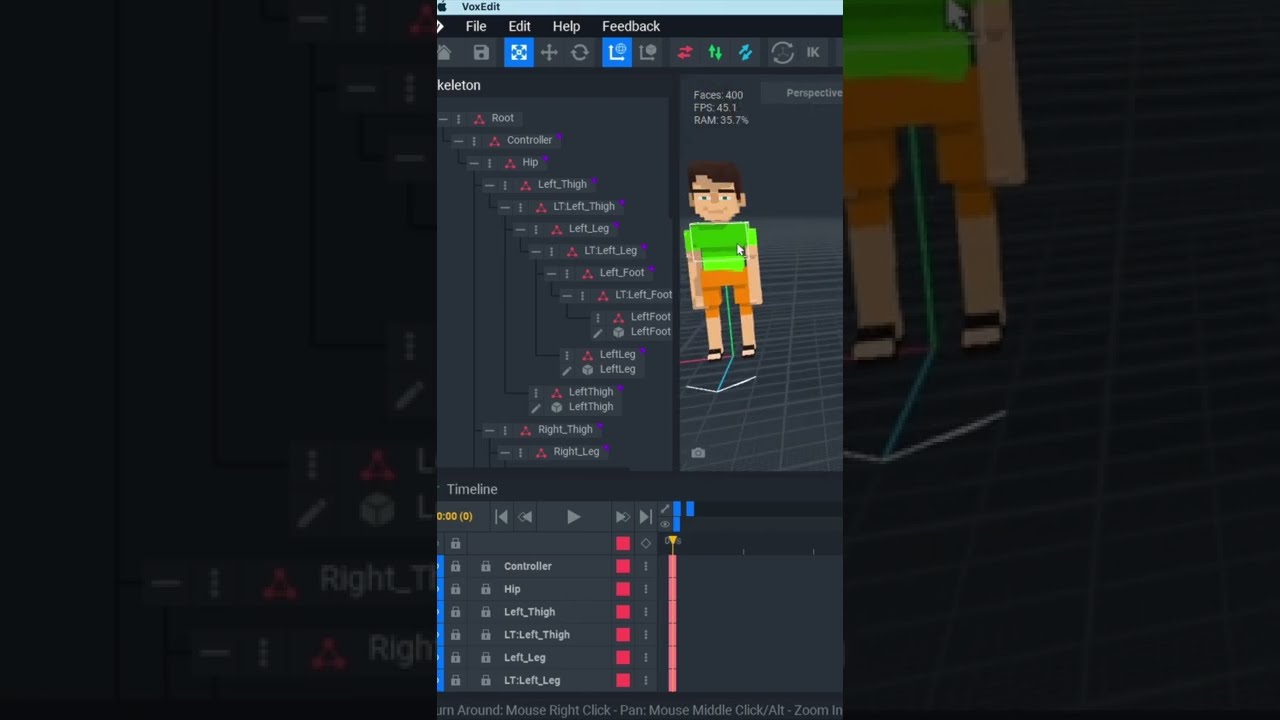Toggle lock on Left_Thigh timeline track

point(485,612)
